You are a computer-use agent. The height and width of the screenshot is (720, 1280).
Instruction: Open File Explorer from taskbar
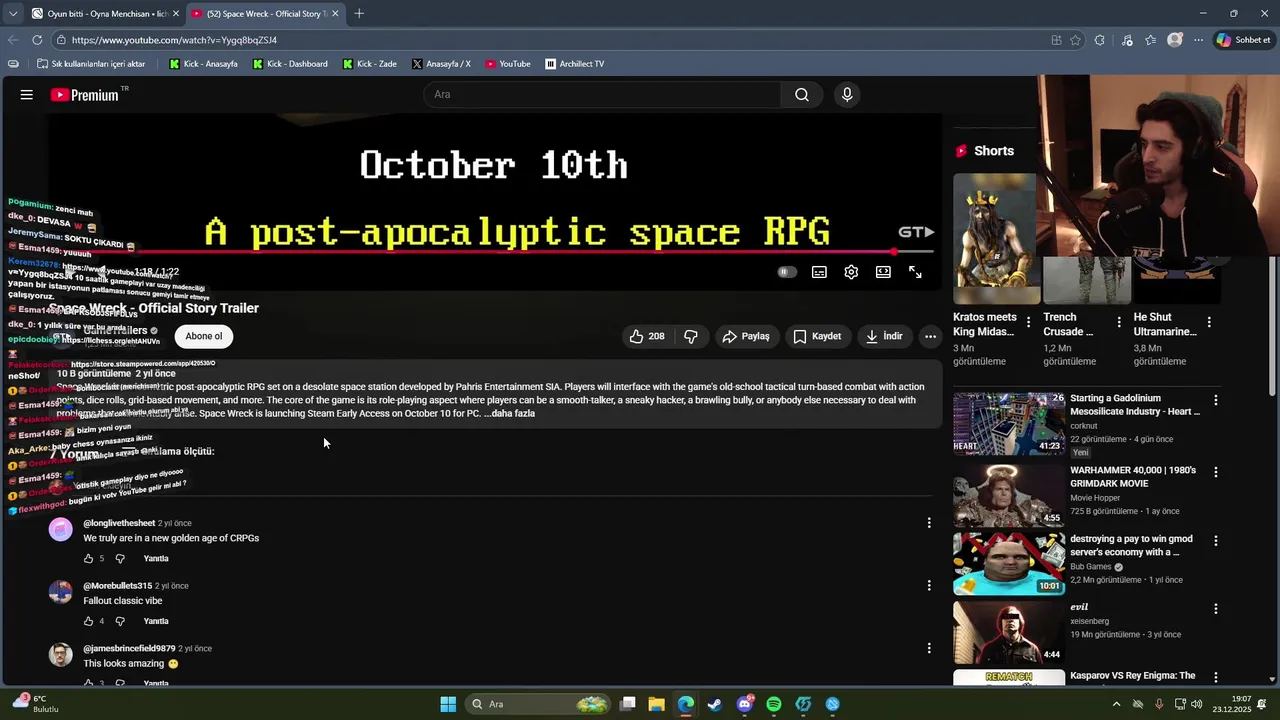(x=657, y=704)
